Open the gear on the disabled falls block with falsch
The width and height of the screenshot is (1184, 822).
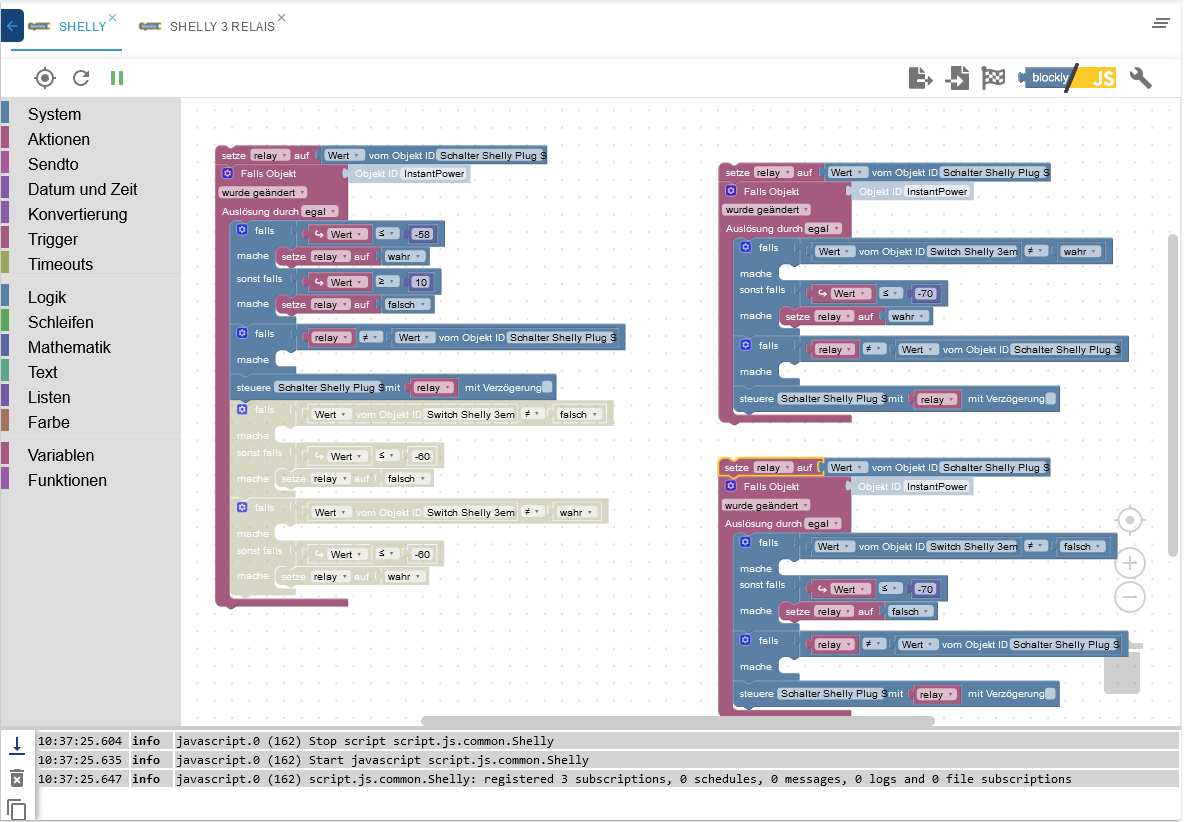coord(242,409)
